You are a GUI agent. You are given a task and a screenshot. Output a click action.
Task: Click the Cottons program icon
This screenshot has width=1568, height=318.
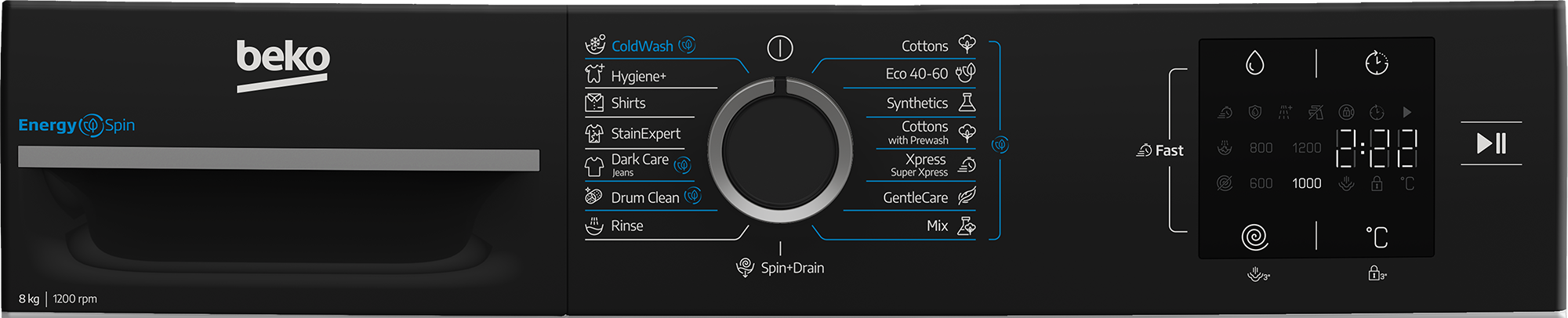click(967, 44)
